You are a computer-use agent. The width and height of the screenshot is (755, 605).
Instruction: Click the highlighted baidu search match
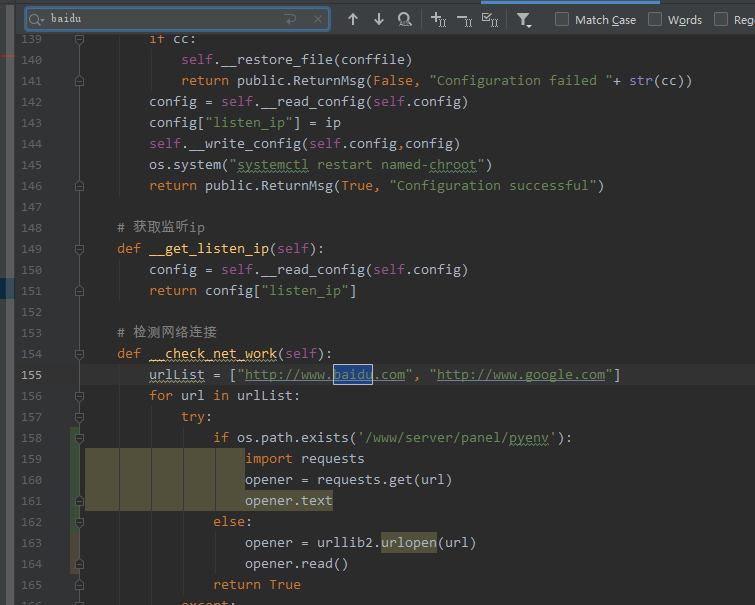coord(352,375)
